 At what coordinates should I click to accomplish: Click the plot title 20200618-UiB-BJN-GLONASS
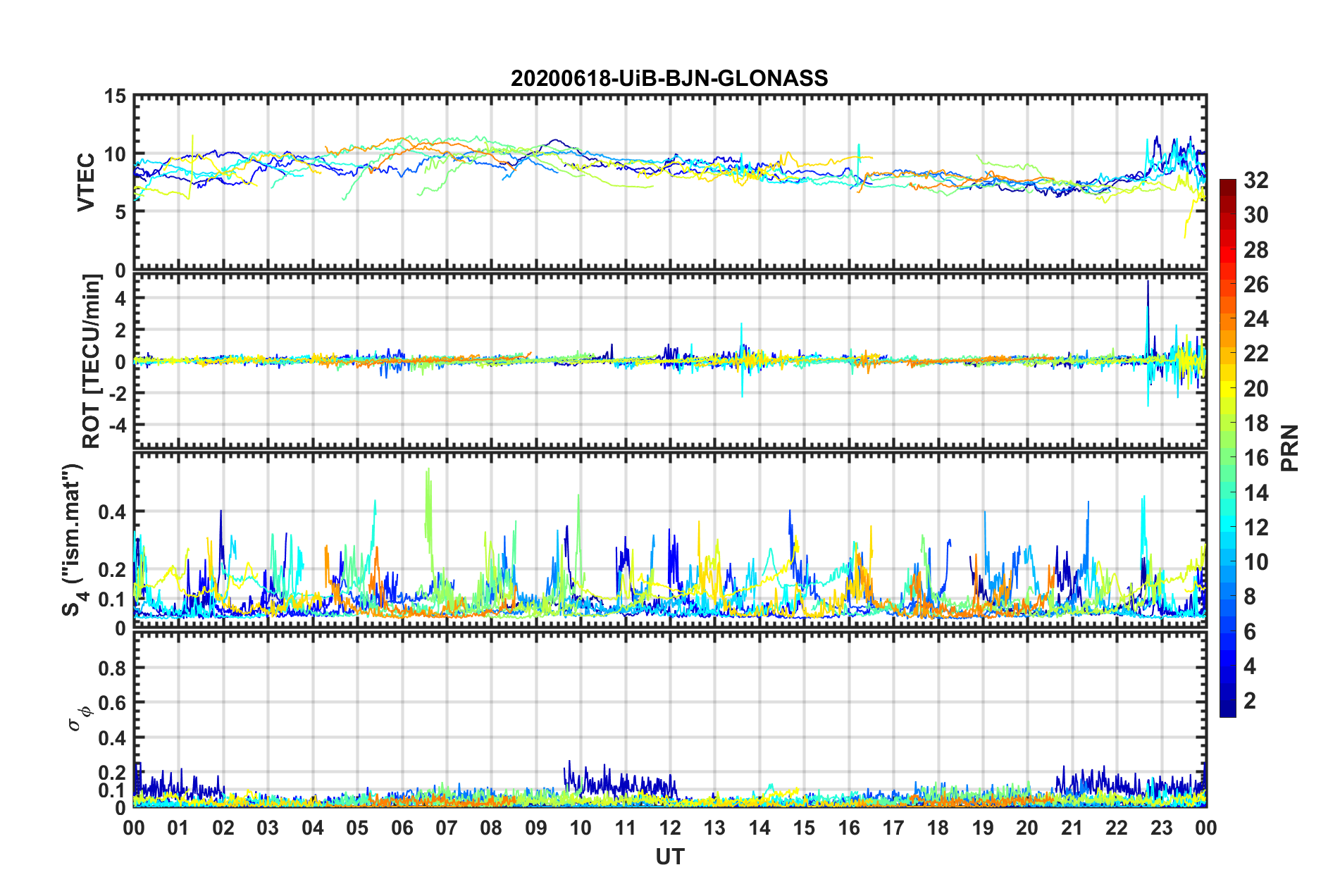pyautogui.click(x=669, y=78)
